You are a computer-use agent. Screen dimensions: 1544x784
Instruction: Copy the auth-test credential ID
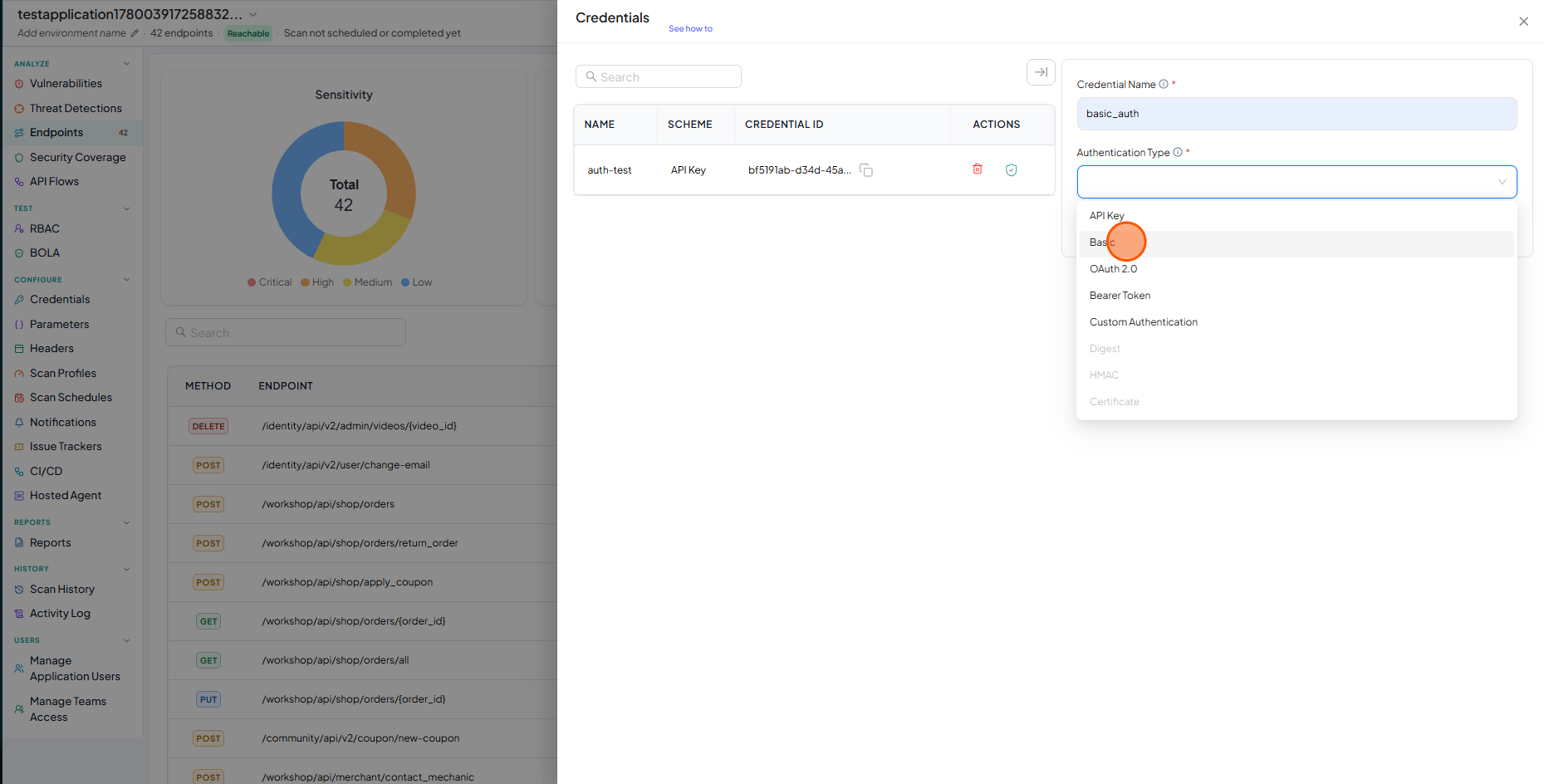(x=866, y=170)
